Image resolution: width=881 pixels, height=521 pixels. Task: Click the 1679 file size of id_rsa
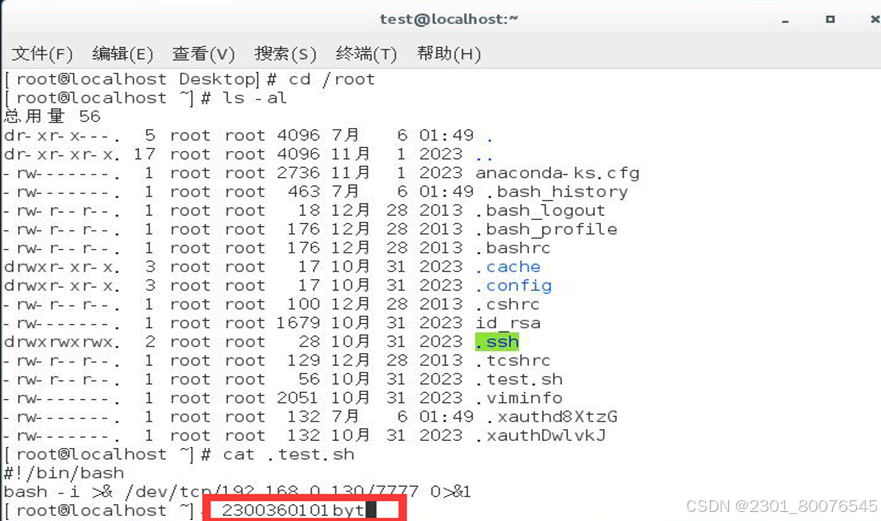click(298, 323)
